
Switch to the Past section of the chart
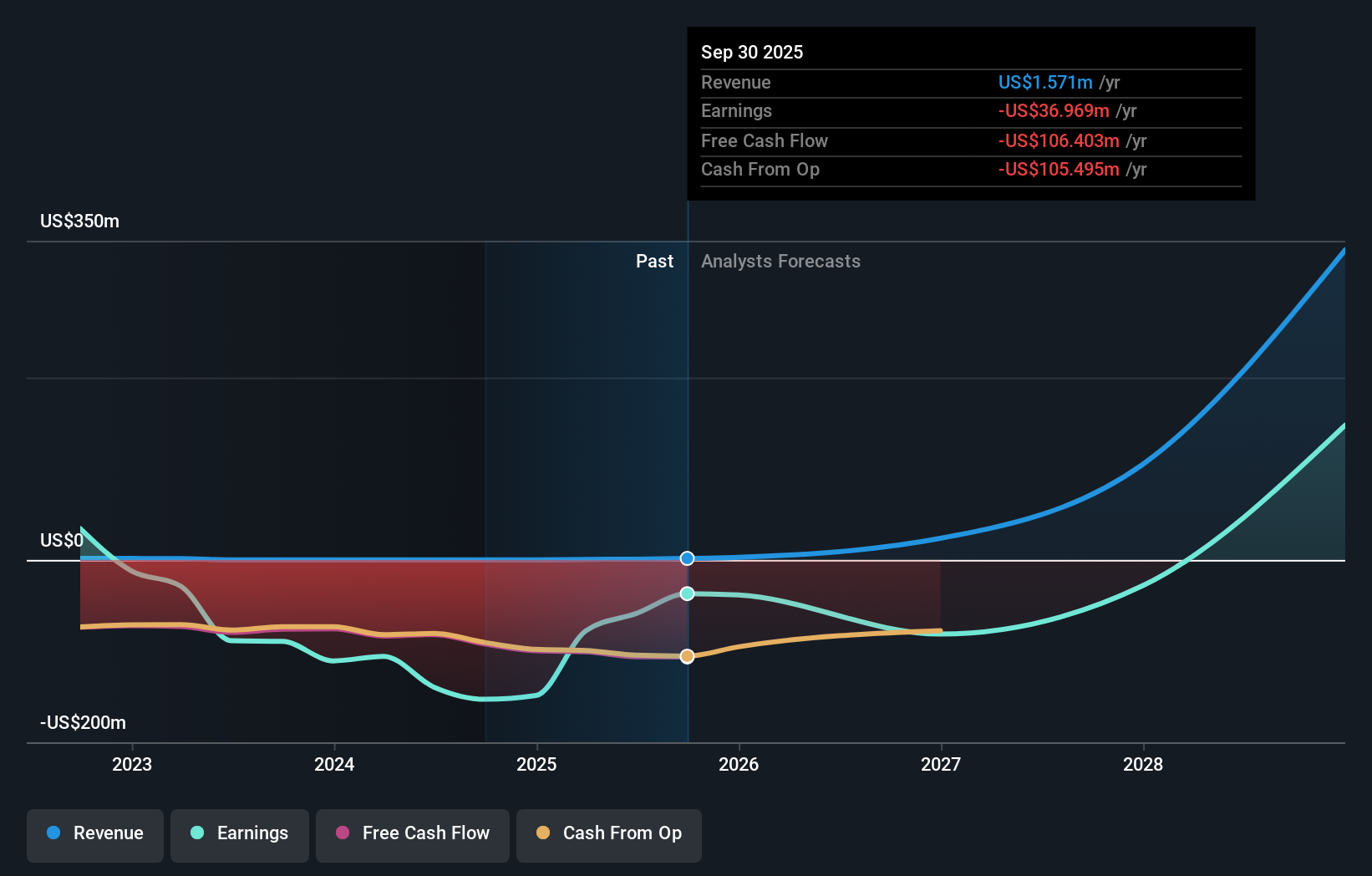tap(654, 262)
